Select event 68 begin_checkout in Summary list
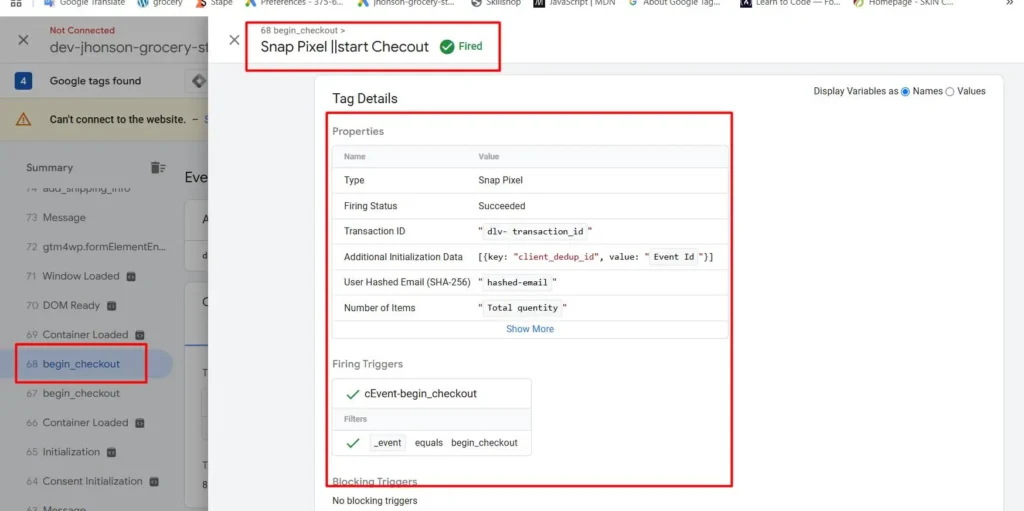1024x511 pixels. pos(81,364)
